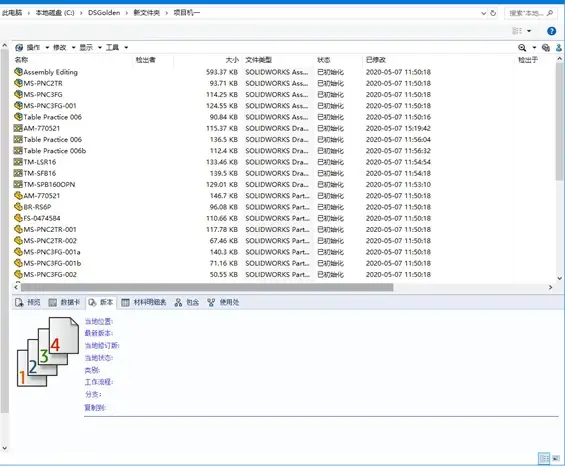Expand the address bar history dropdown chevron
Image resolution: width=565 pixels, height=467 pixels.
tap(483, 13)
